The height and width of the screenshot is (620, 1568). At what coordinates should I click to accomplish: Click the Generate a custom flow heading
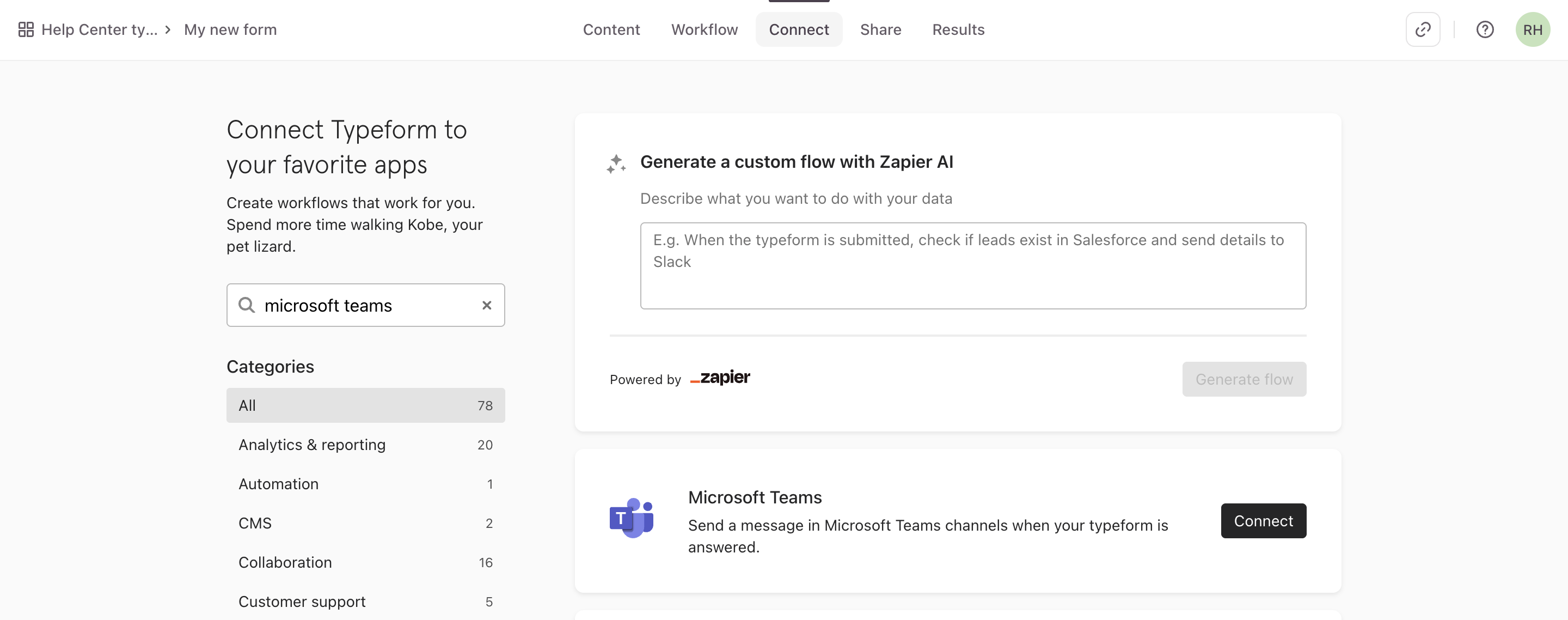click(796, 161)
